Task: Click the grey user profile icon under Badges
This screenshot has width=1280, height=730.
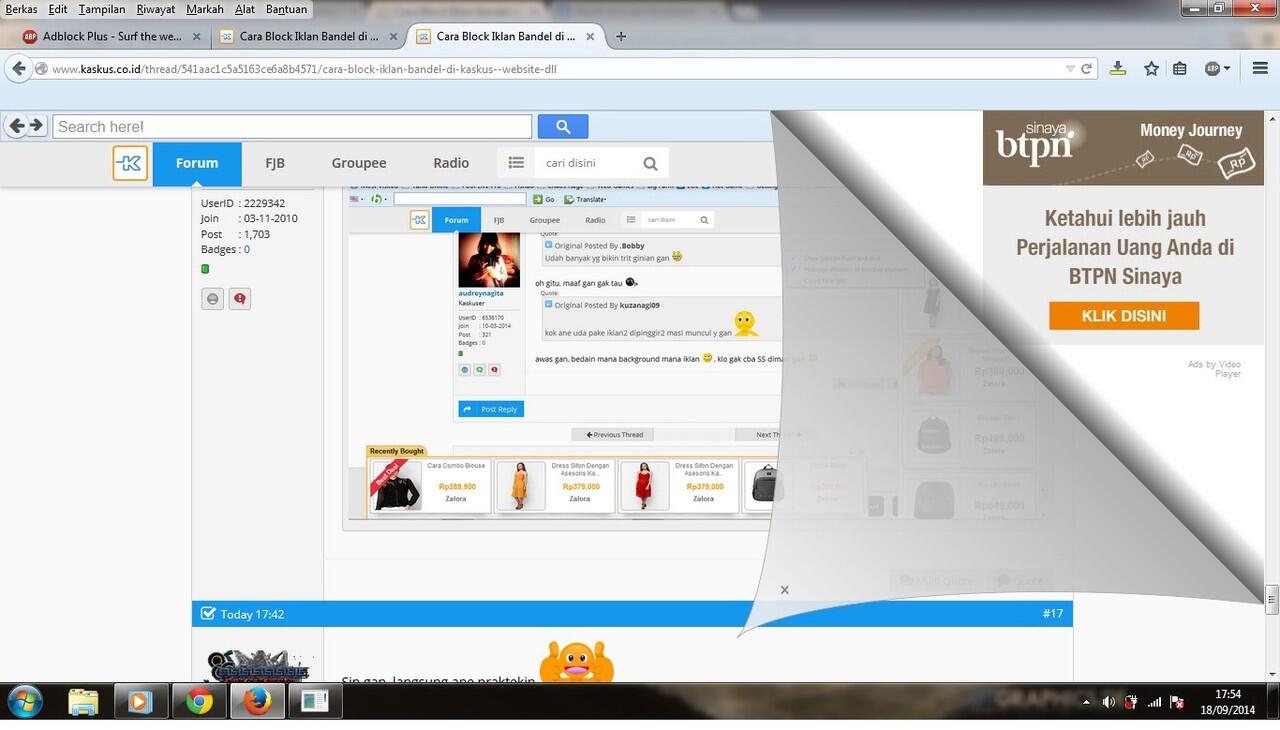Action: click(x=212, y=299)
